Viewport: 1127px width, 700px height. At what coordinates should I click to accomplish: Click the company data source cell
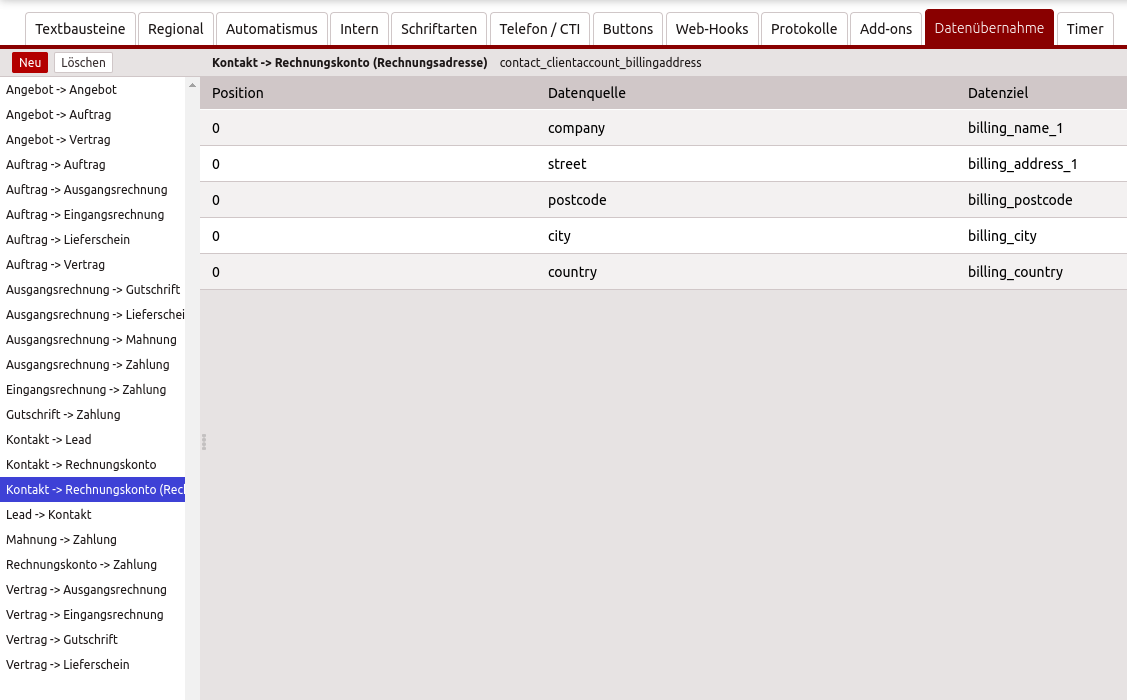coord(576,128)
